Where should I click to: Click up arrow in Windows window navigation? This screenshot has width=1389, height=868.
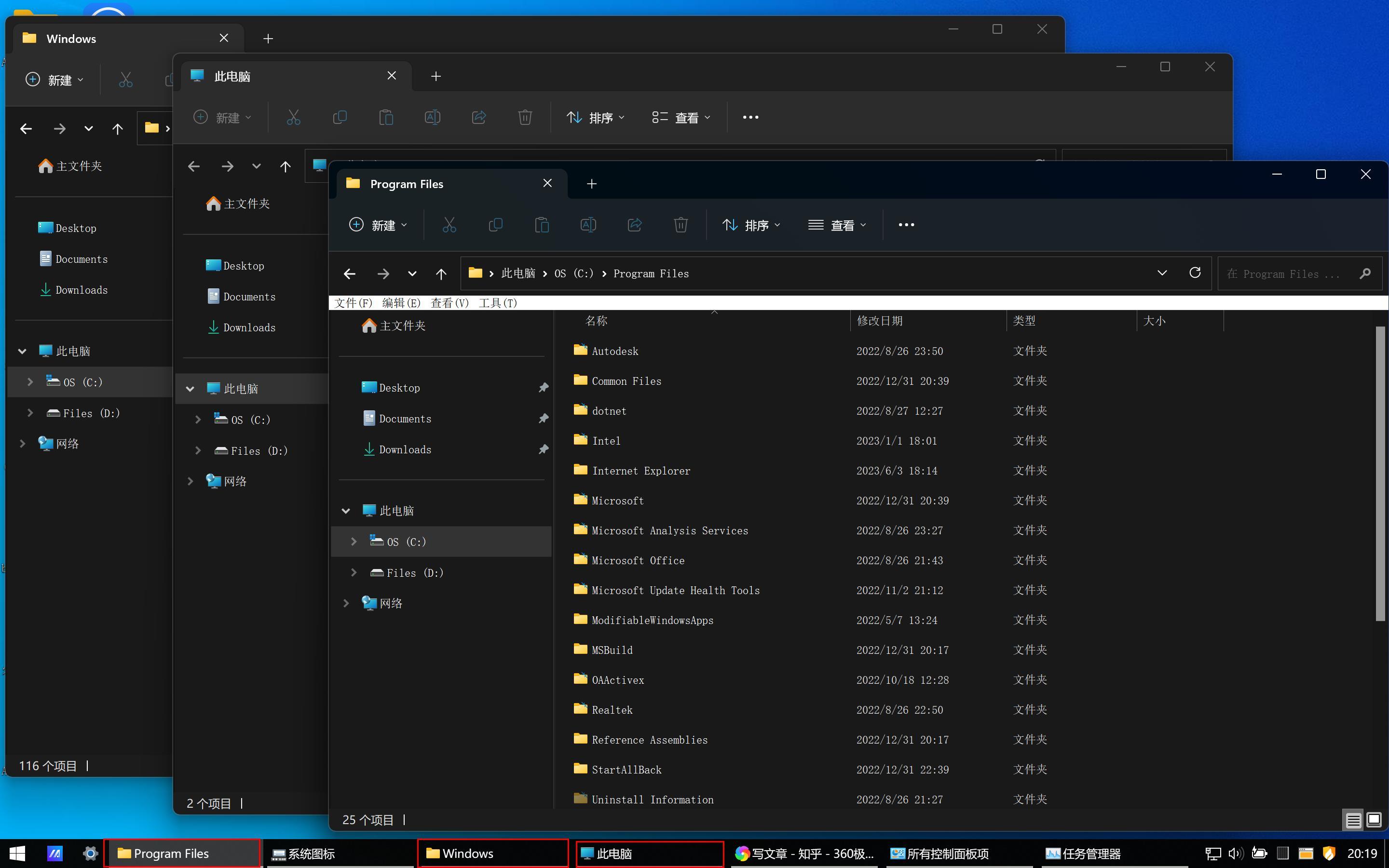(117, 129)
